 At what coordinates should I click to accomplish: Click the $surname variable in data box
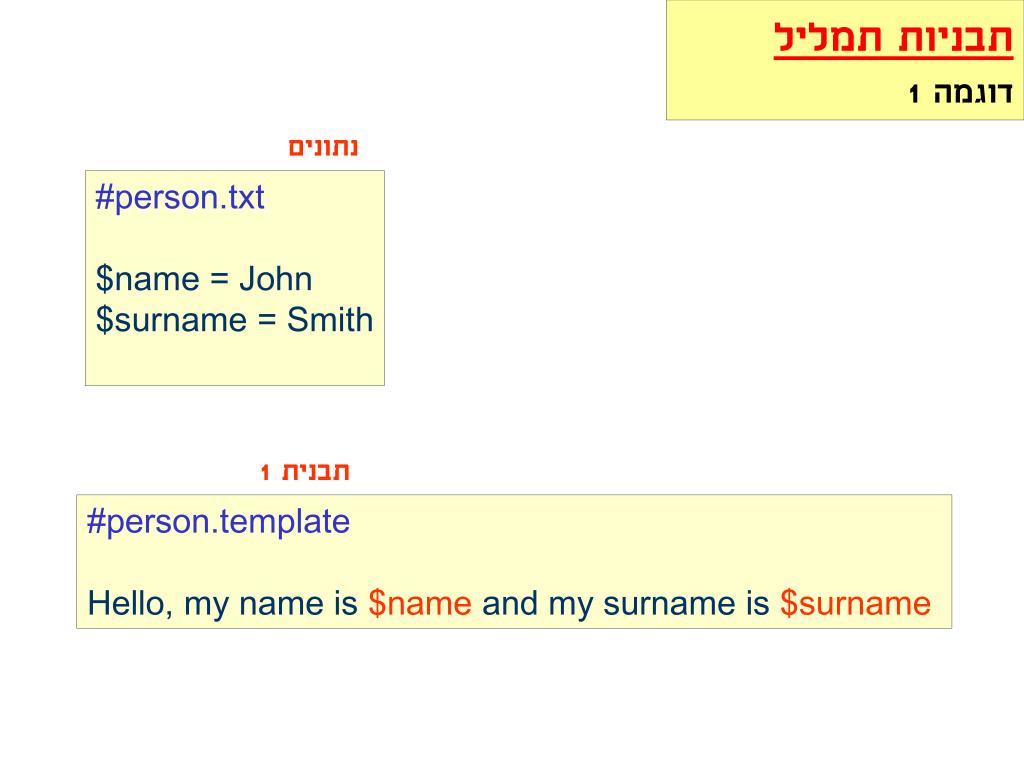(x=171, y=320)
